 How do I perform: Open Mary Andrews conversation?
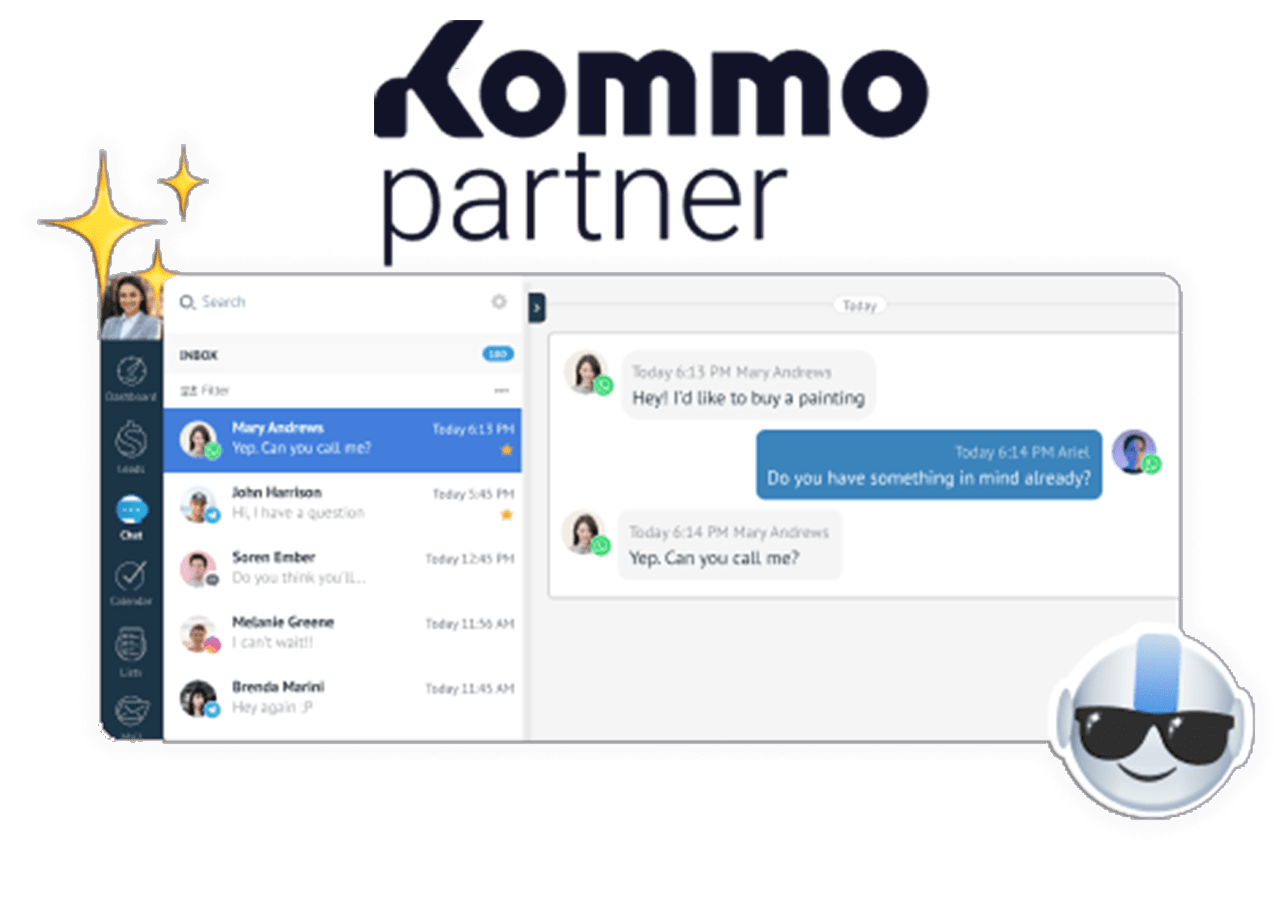[x=343, y=440]
